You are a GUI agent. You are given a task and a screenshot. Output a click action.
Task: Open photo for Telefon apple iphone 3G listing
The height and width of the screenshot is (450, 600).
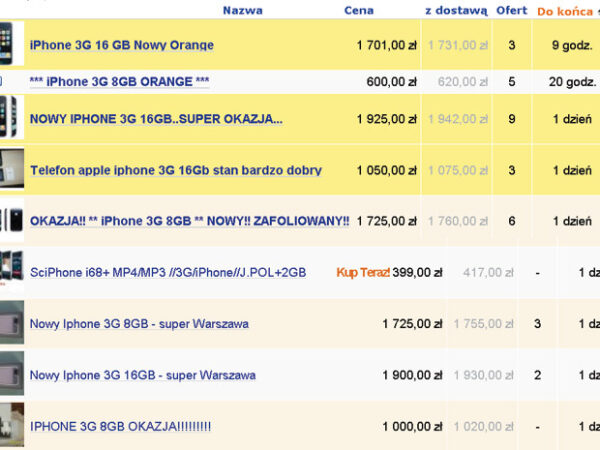point(11,170)
